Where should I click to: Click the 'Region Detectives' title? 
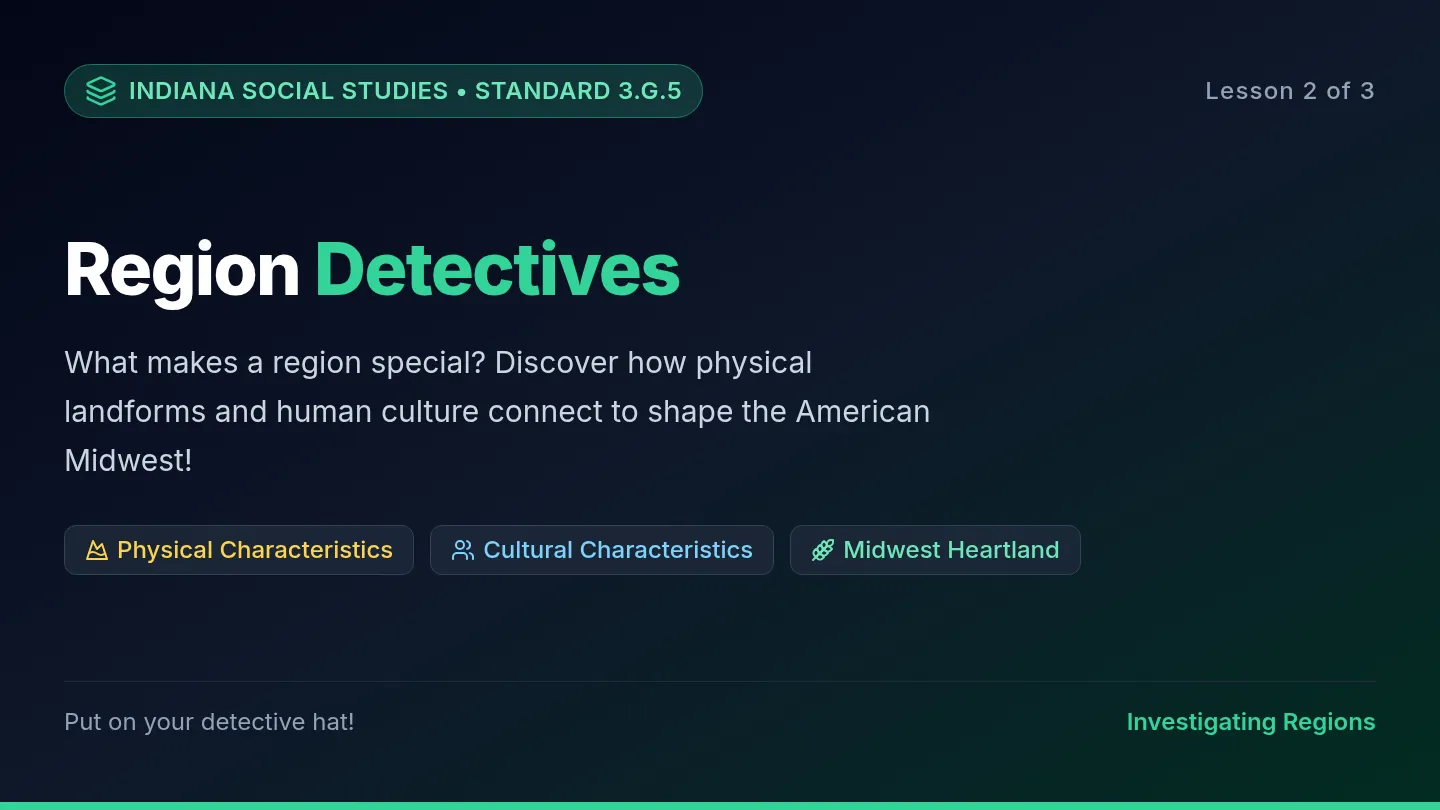(x=372, y=270)
